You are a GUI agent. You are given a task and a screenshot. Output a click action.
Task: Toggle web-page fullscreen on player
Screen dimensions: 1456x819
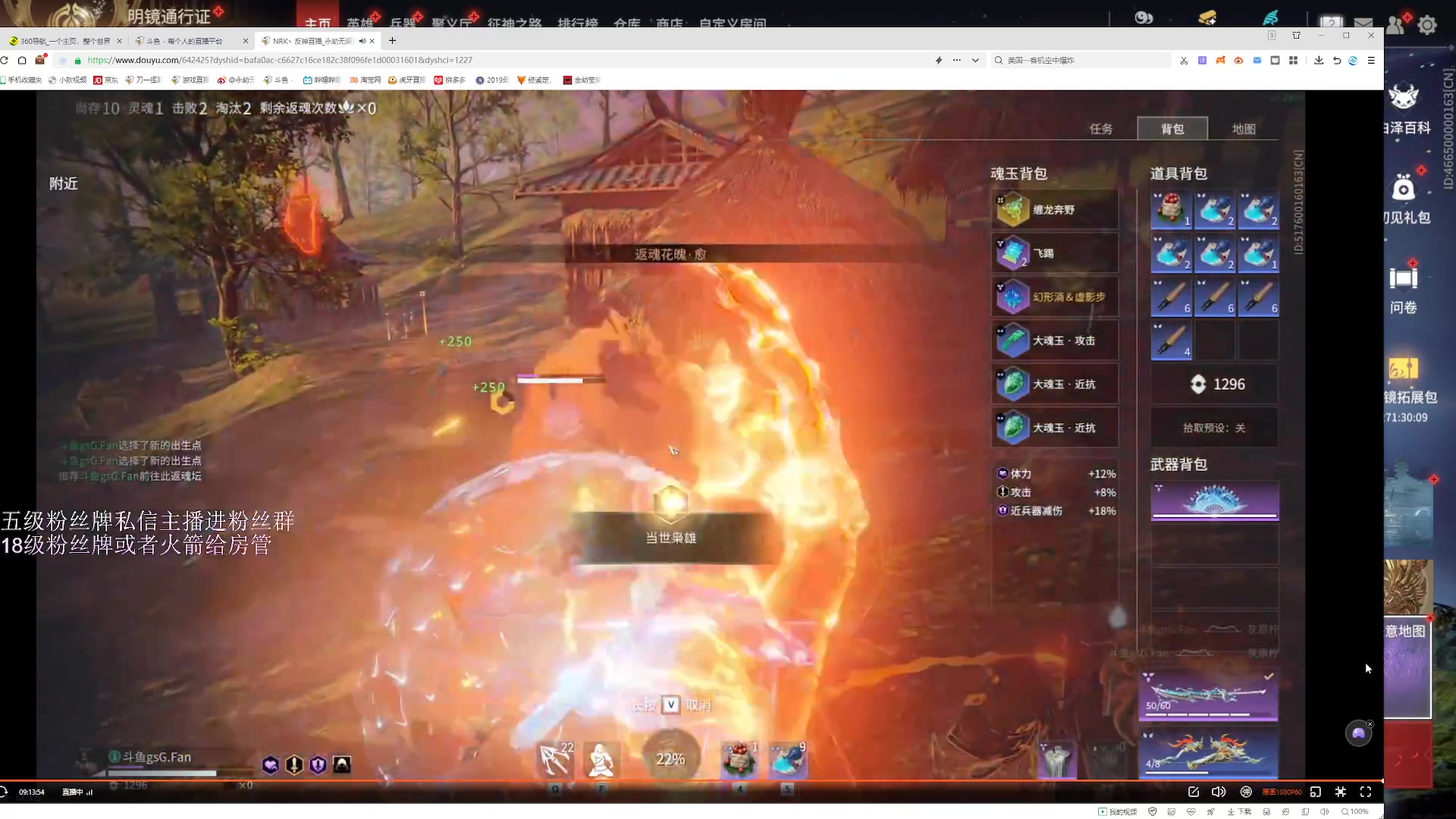pyautogui.click(x=1341, y=792)
